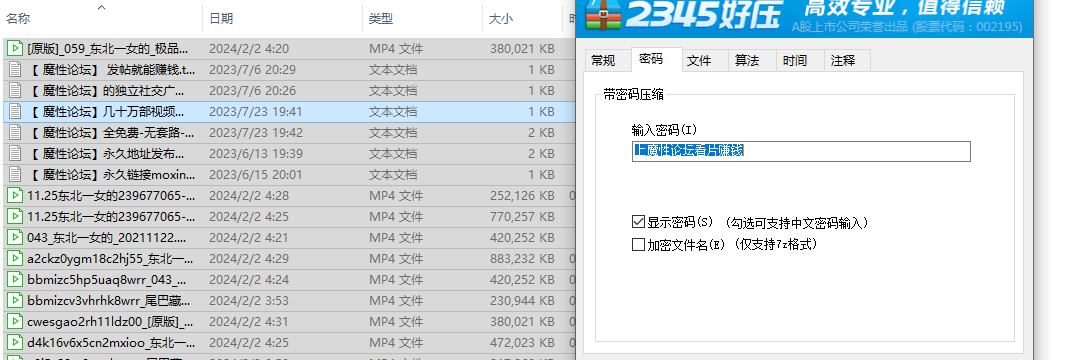Viewport: 1079px width, 360px height.
Task: Click the text file icon of 全免费-无套路 row
Action: coord(14,132)
